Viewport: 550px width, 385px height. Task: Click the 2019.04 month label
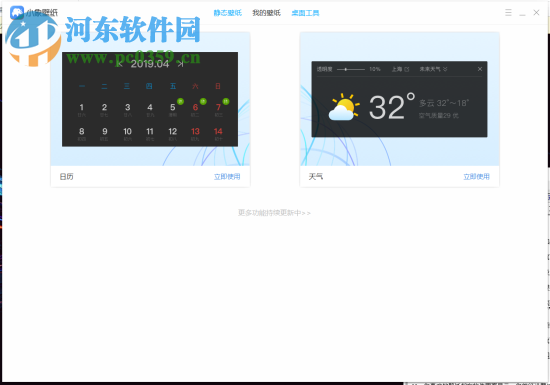click(150, 64)
